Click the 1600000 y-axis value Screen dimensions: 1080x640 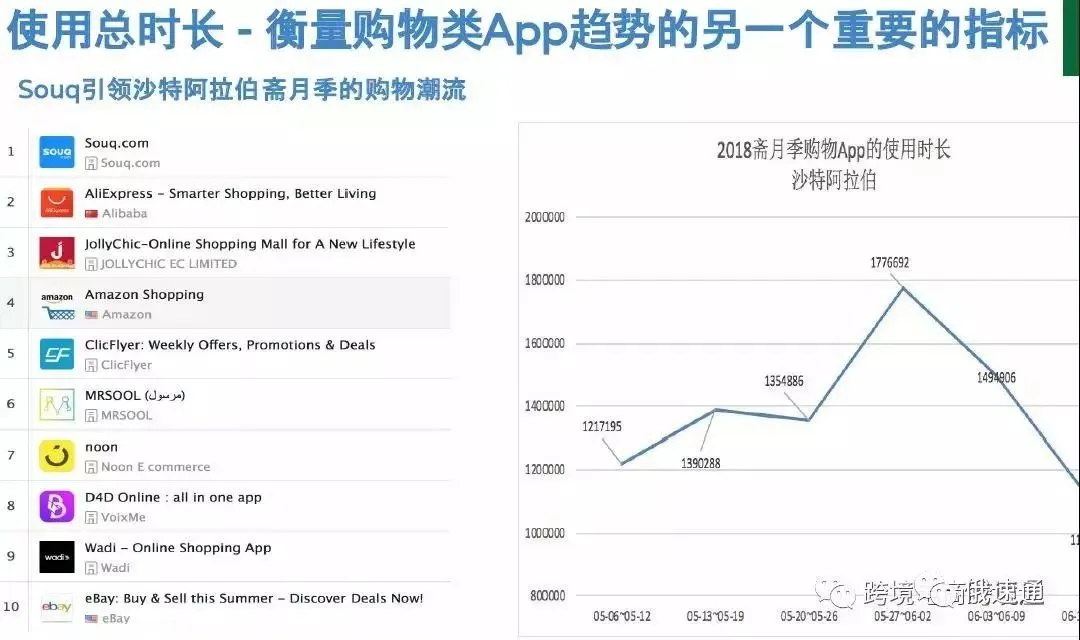point(545,343)
